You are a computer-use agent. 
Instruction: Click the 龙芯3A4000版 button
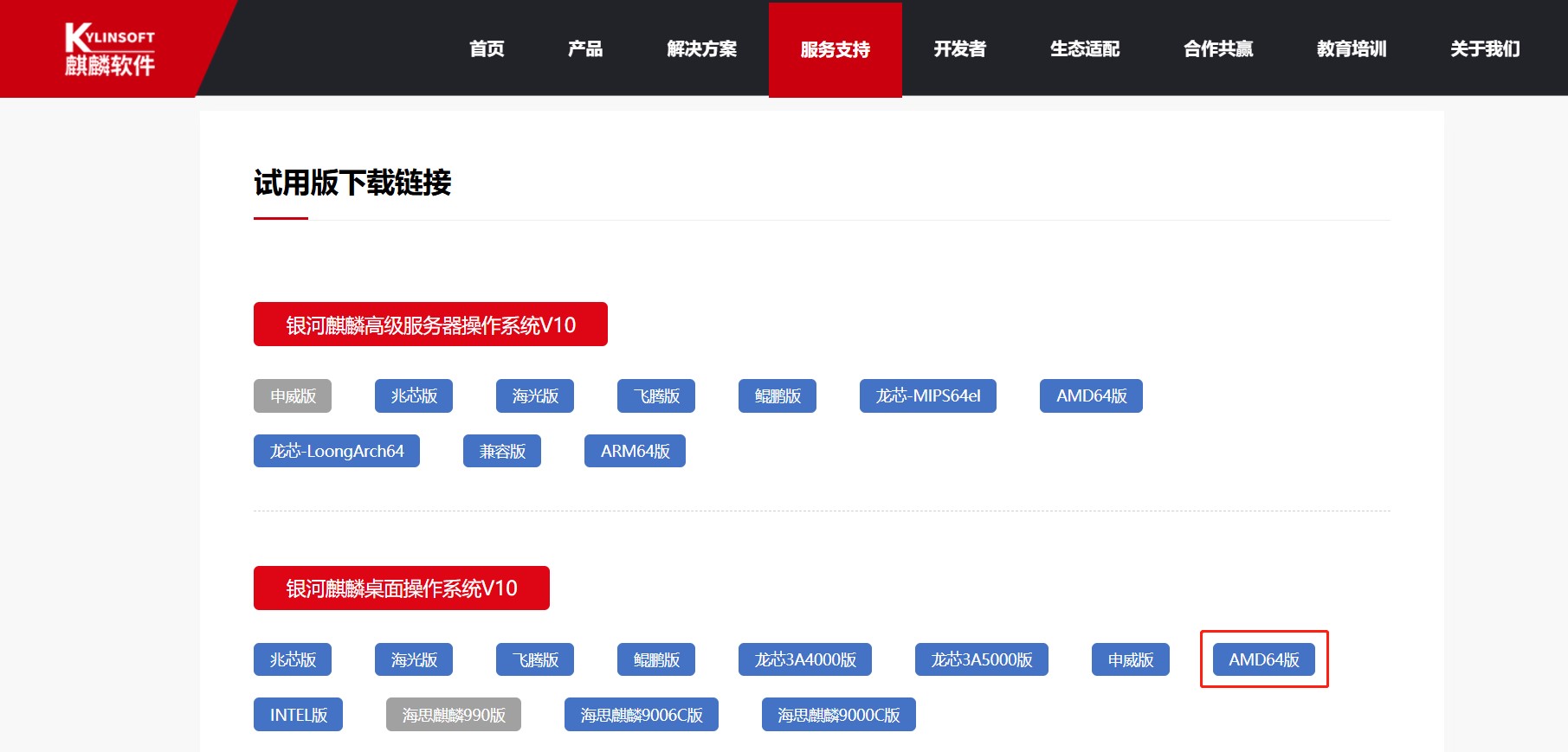(x=805, y=659)
